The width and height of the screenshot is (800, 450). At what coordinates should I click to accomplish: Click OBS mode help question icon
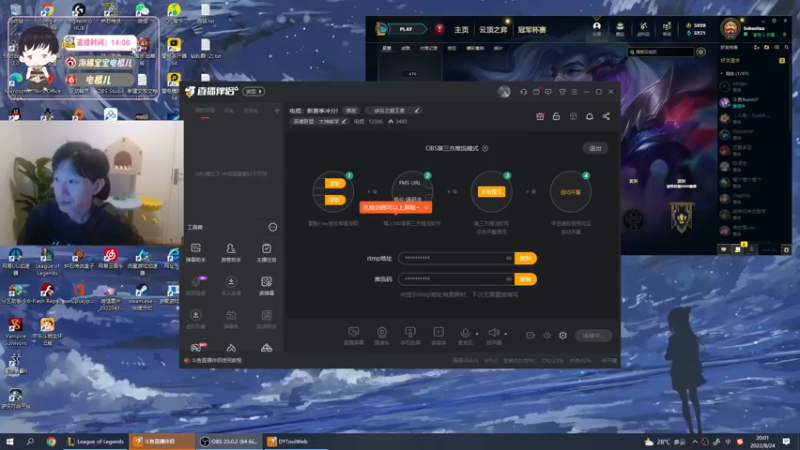point(485,148)
